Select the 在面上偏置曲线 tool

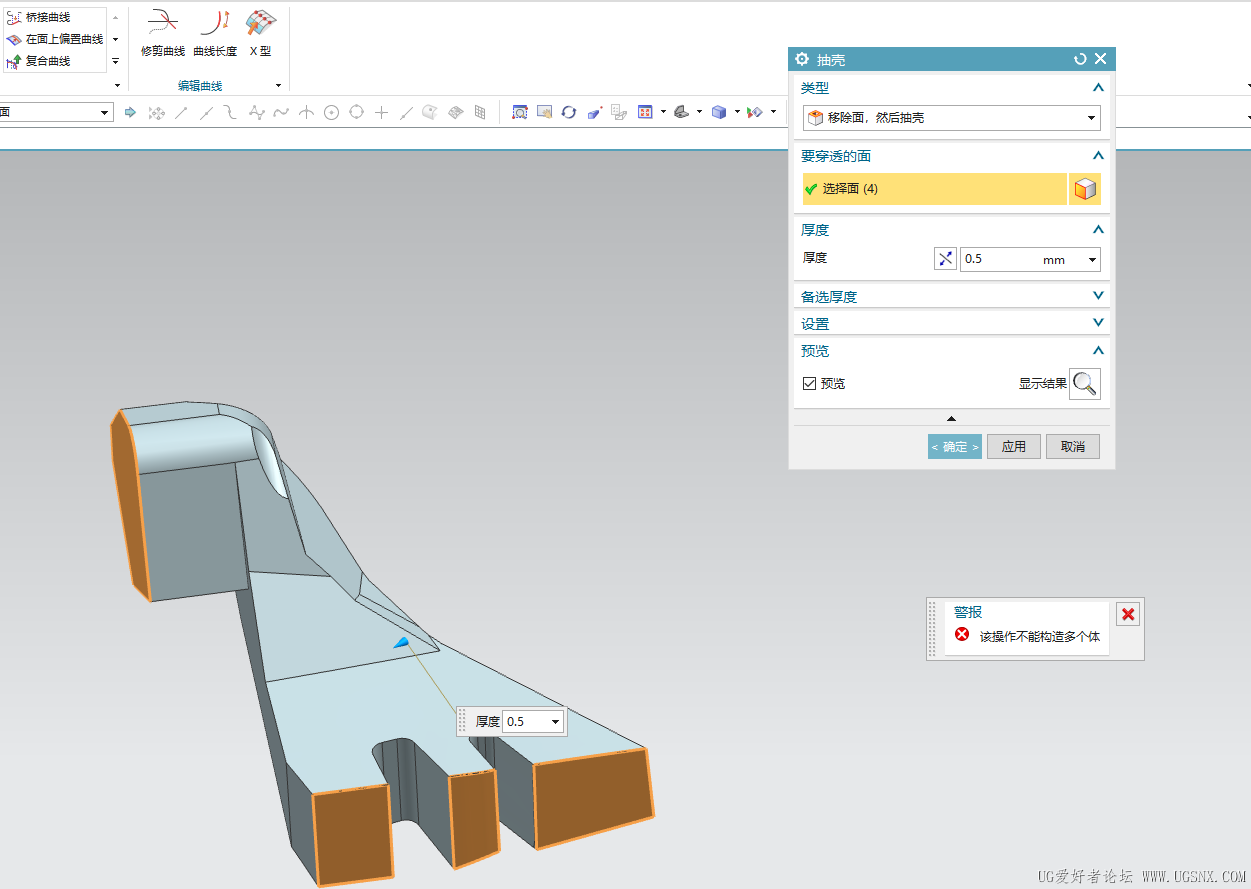(55, 39)
